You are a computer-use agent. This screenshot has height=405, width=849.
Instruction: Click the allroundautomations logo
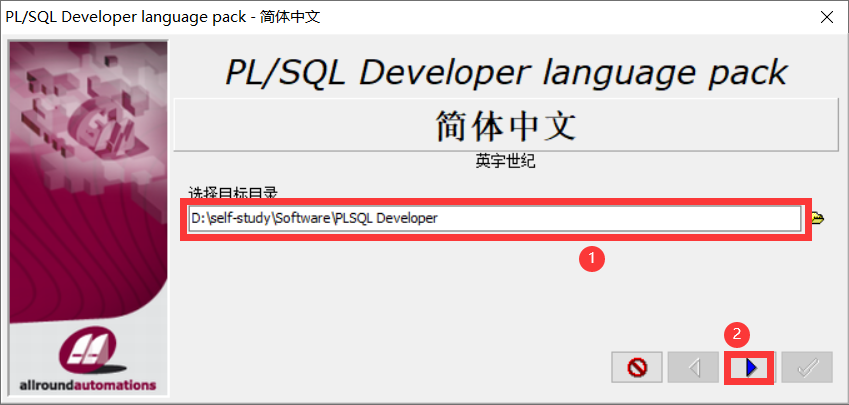88,359
